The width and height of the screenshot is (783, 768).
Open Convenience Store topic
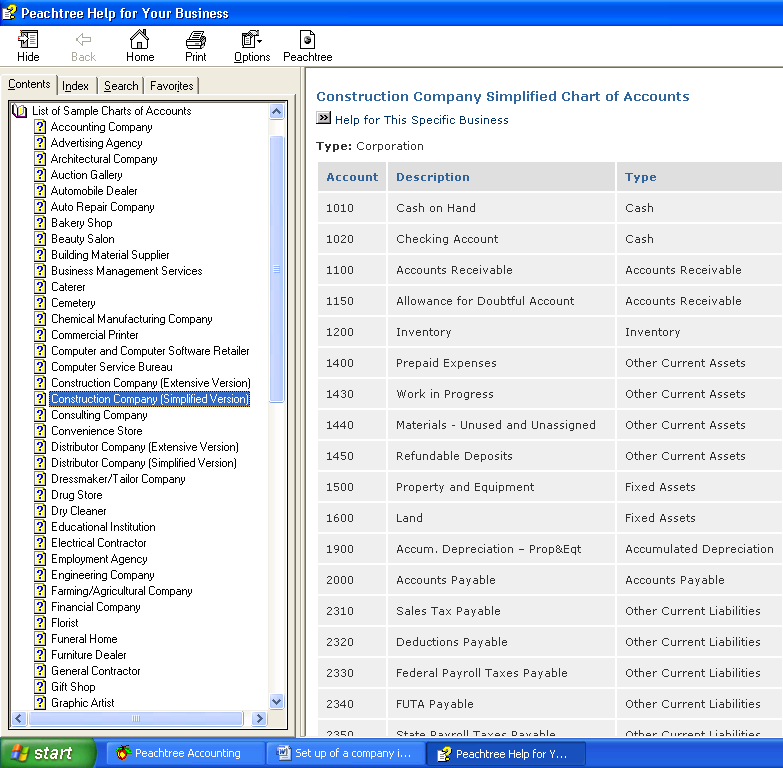(96, 430)
